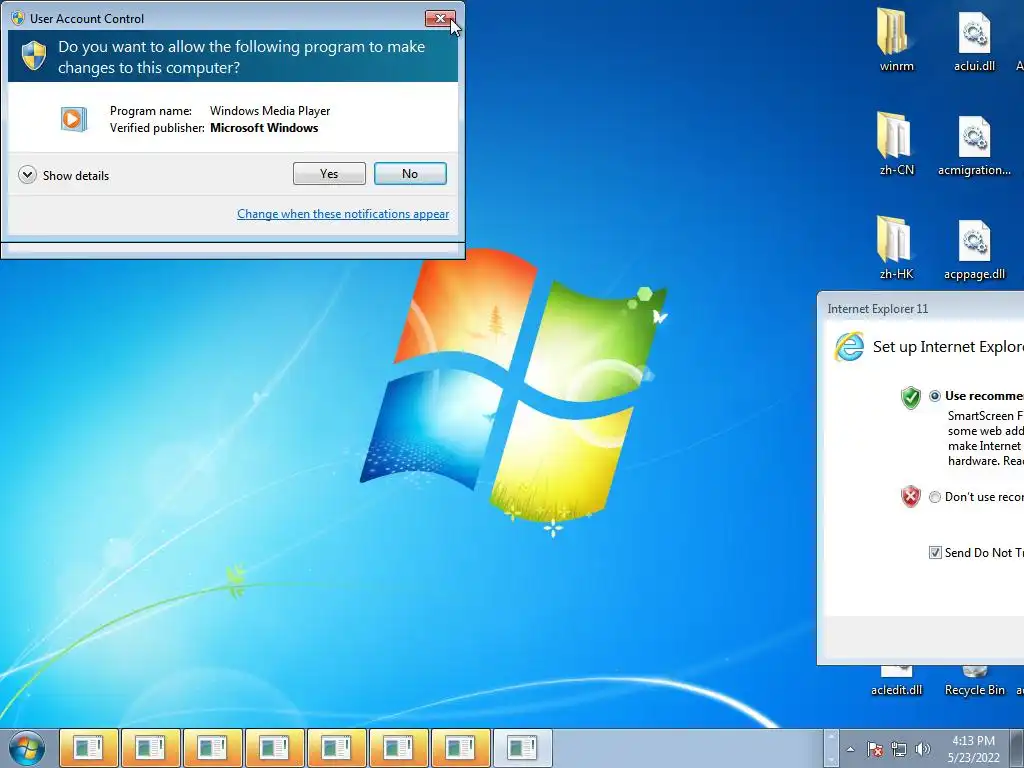
Task: Open the volume speaker icon in tray
Action: pos(923,749)
